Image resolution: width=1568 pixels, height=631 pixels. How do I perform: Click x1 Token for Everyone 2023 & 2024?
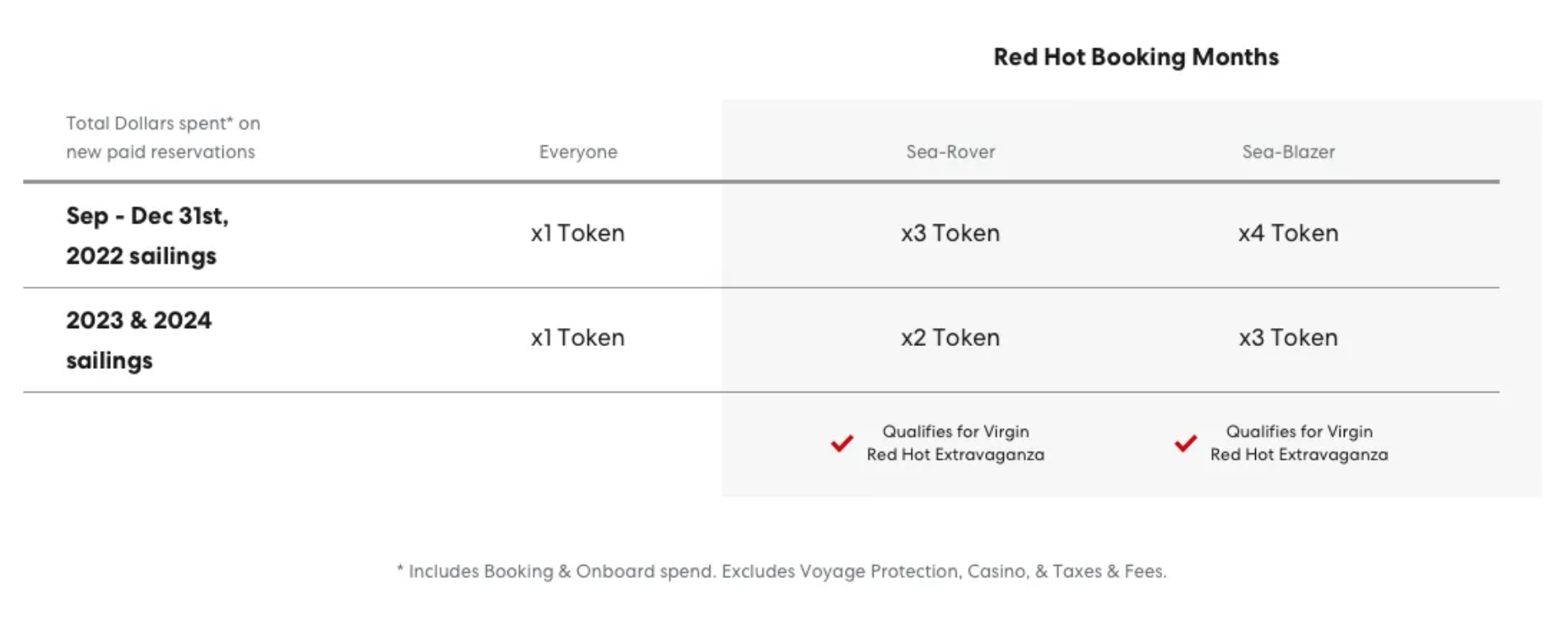(x=577, y=337)
